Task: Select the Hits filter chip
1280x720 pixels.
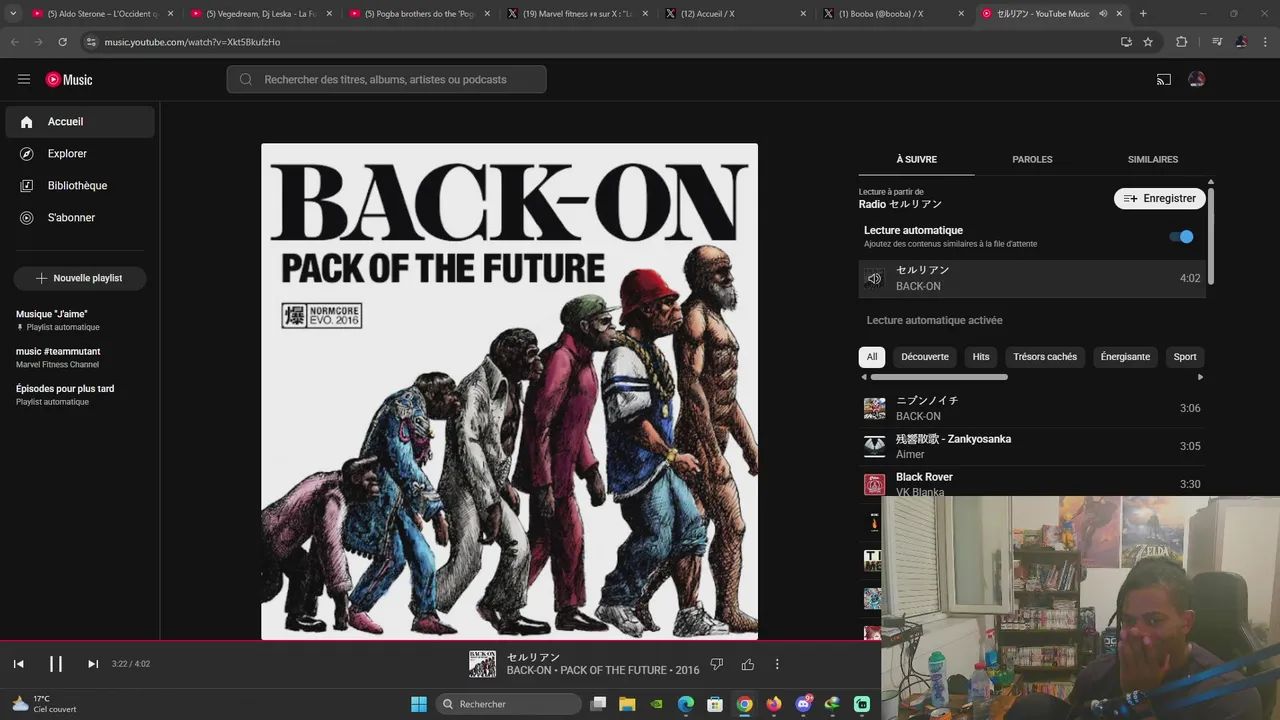Action: 981,356
